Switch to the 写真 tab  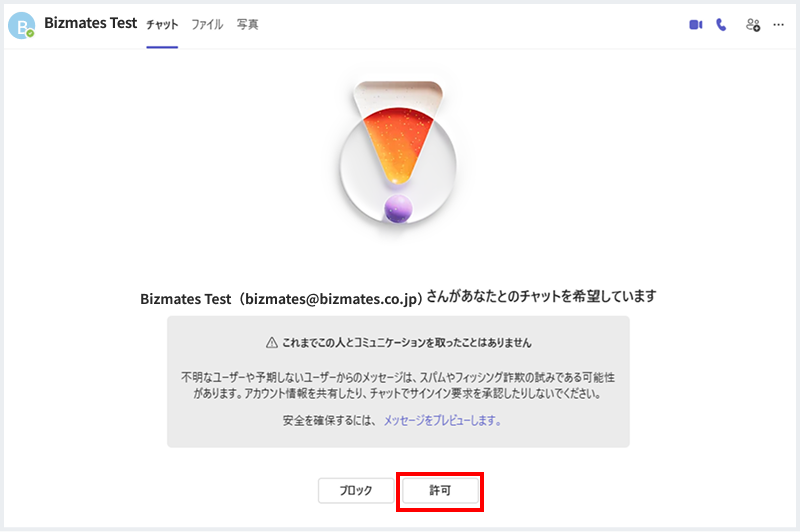coord(247,24)
